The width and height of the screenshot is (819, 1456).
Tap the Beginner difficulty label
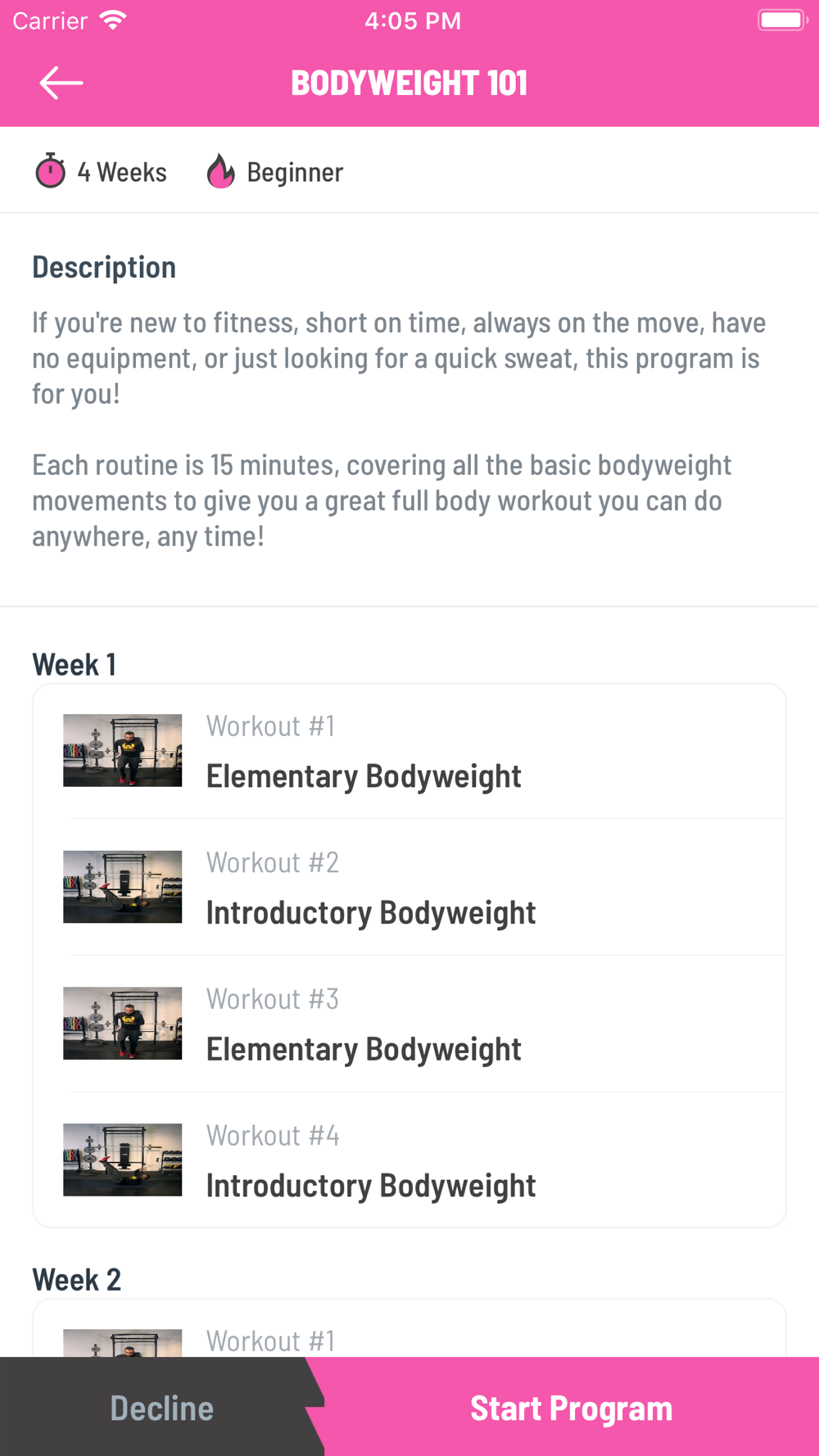[x=295, y=172]
